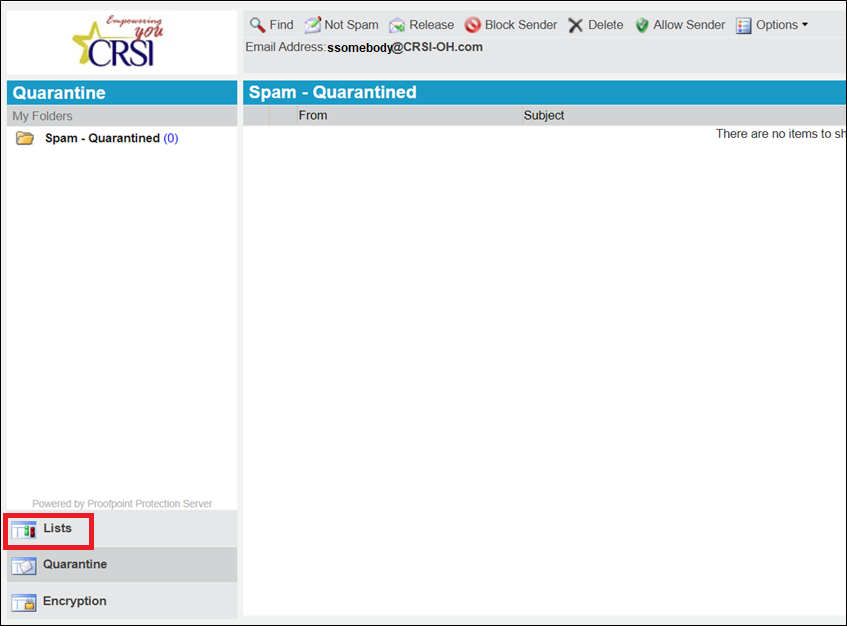The image size is (847, 626).
Task: Click the My Folders heading
Action: [x=42, y=116]
